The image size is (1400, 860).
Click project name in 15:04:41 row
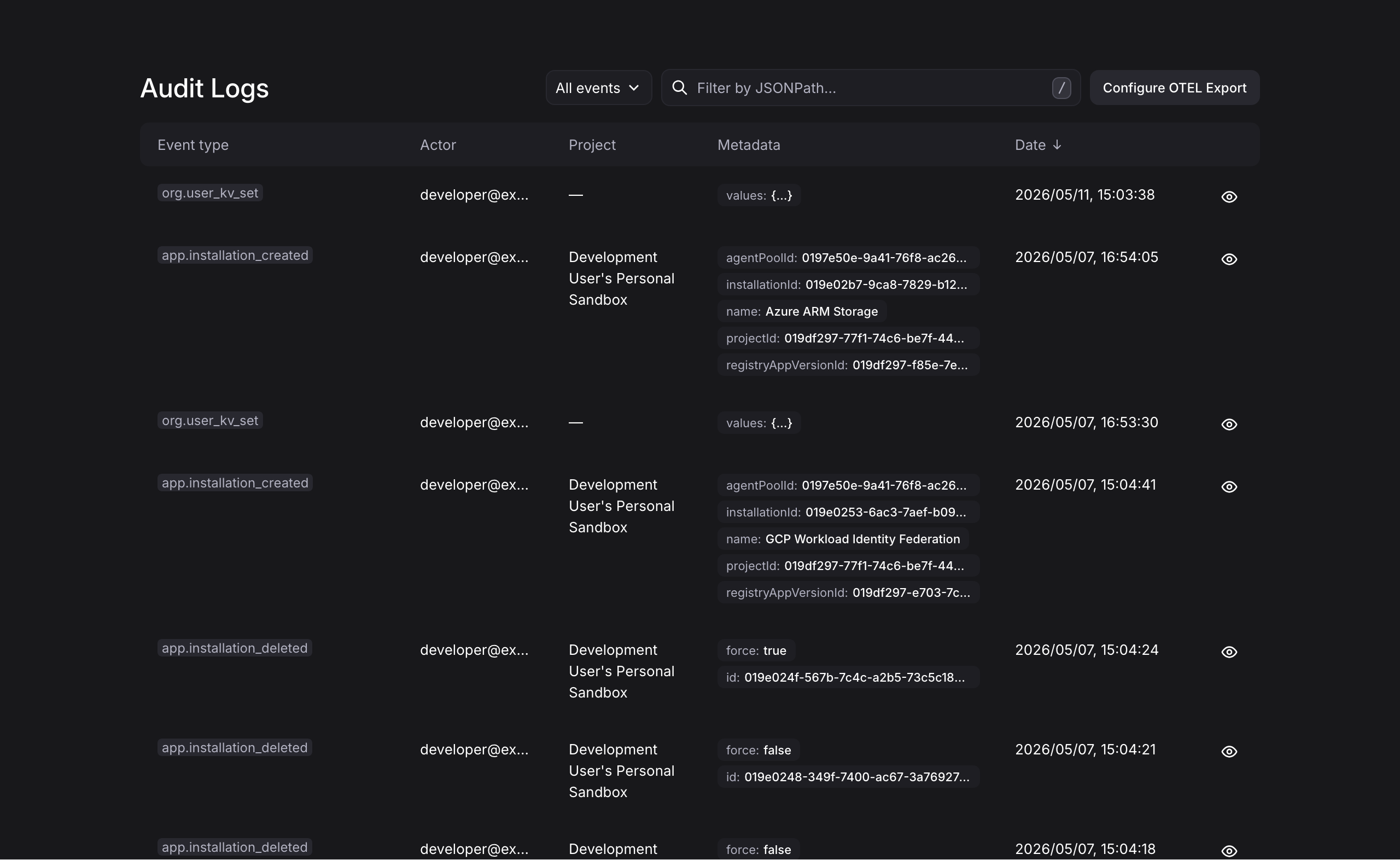click(x=621, y=506)
